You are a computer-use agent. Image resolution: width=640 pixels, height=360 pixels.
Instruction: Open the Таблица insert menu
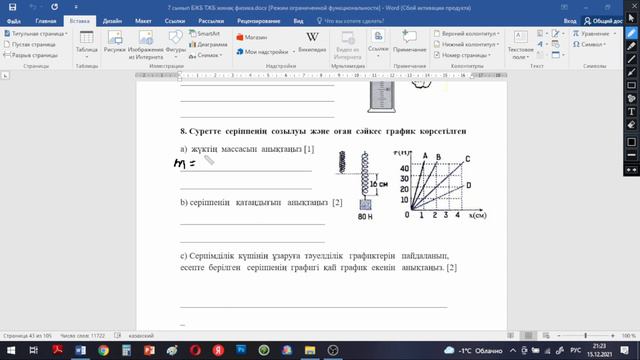point(87,44)
